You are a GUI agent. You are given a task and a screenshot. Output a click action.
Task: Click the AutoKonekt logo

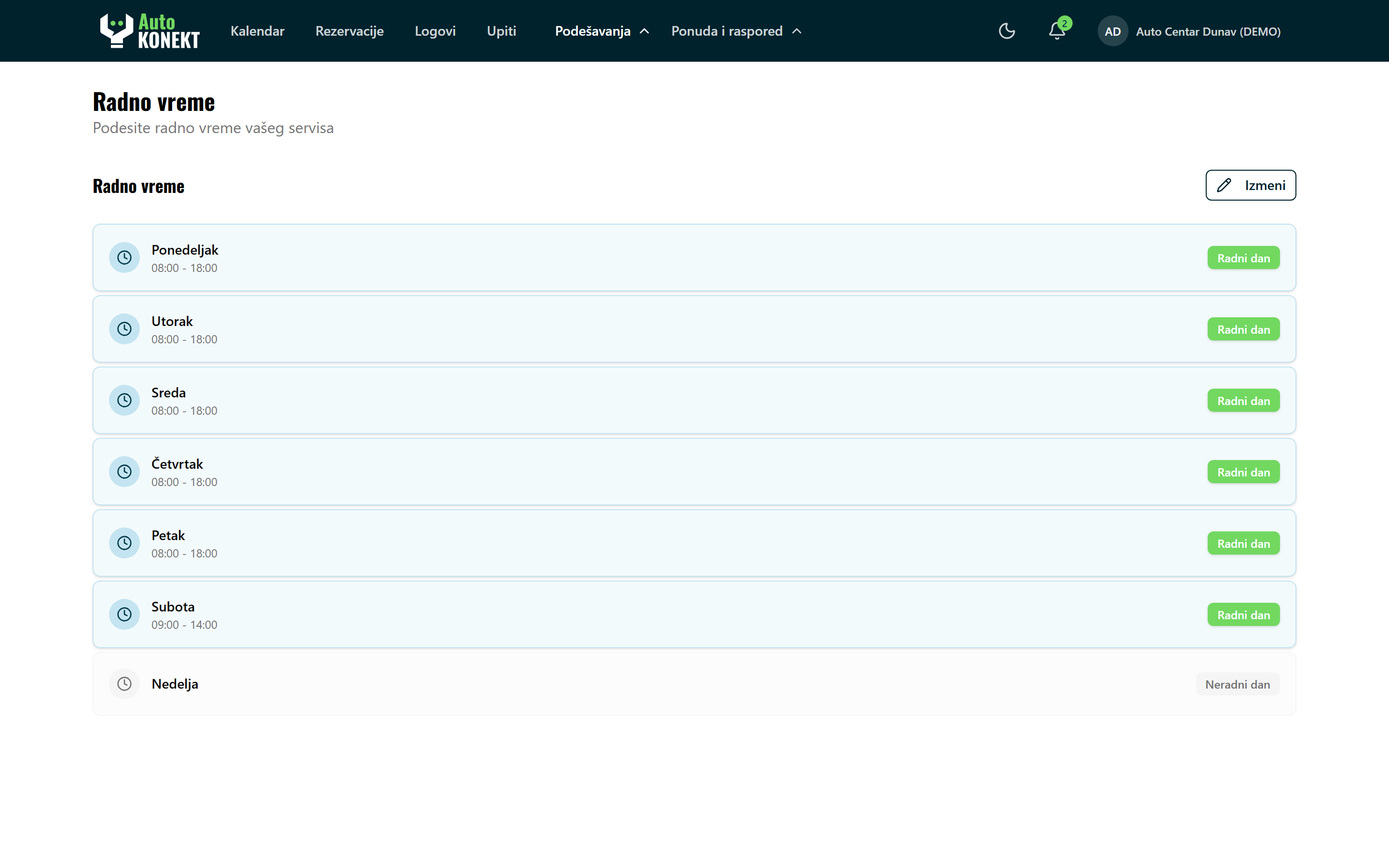coord(149,31)
